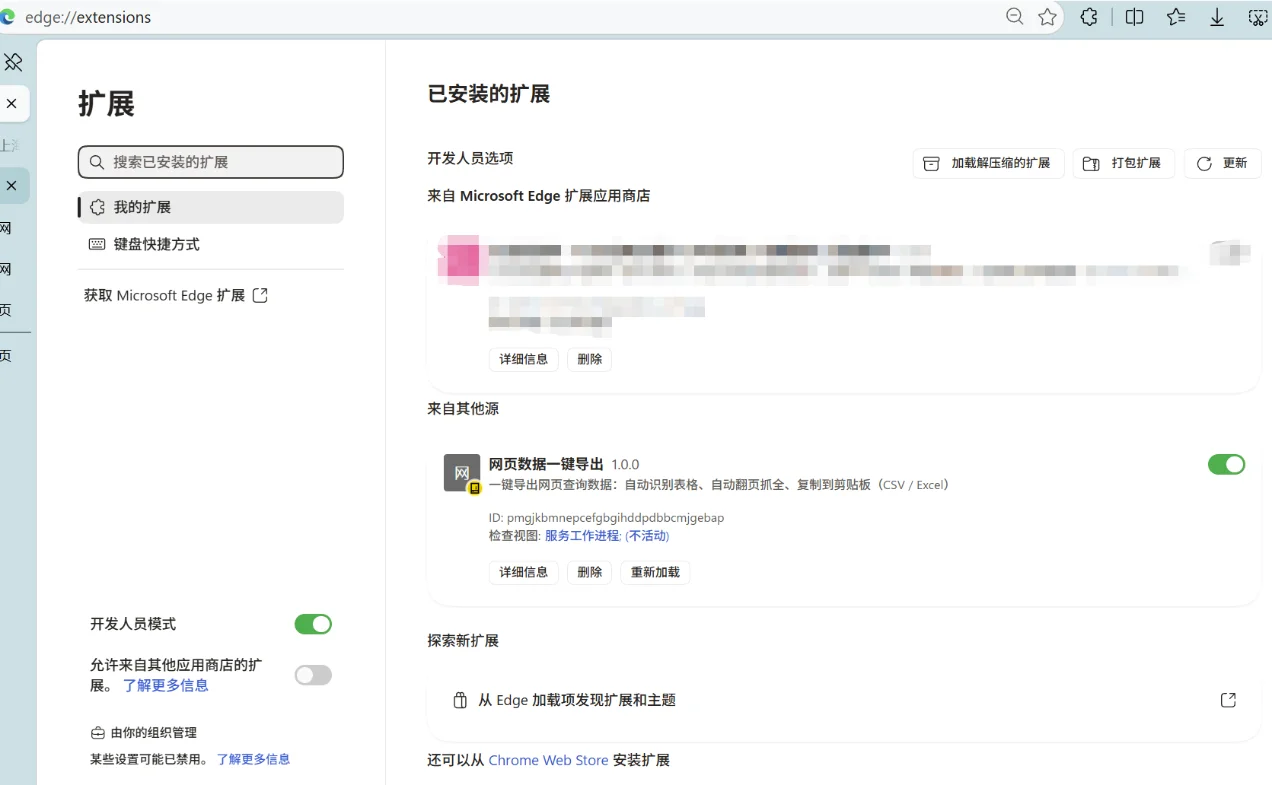Viewport: 1272px width, 785px height.
Task: Click the 网页数据一键导出 extension icon
Action: coord(462,473)
